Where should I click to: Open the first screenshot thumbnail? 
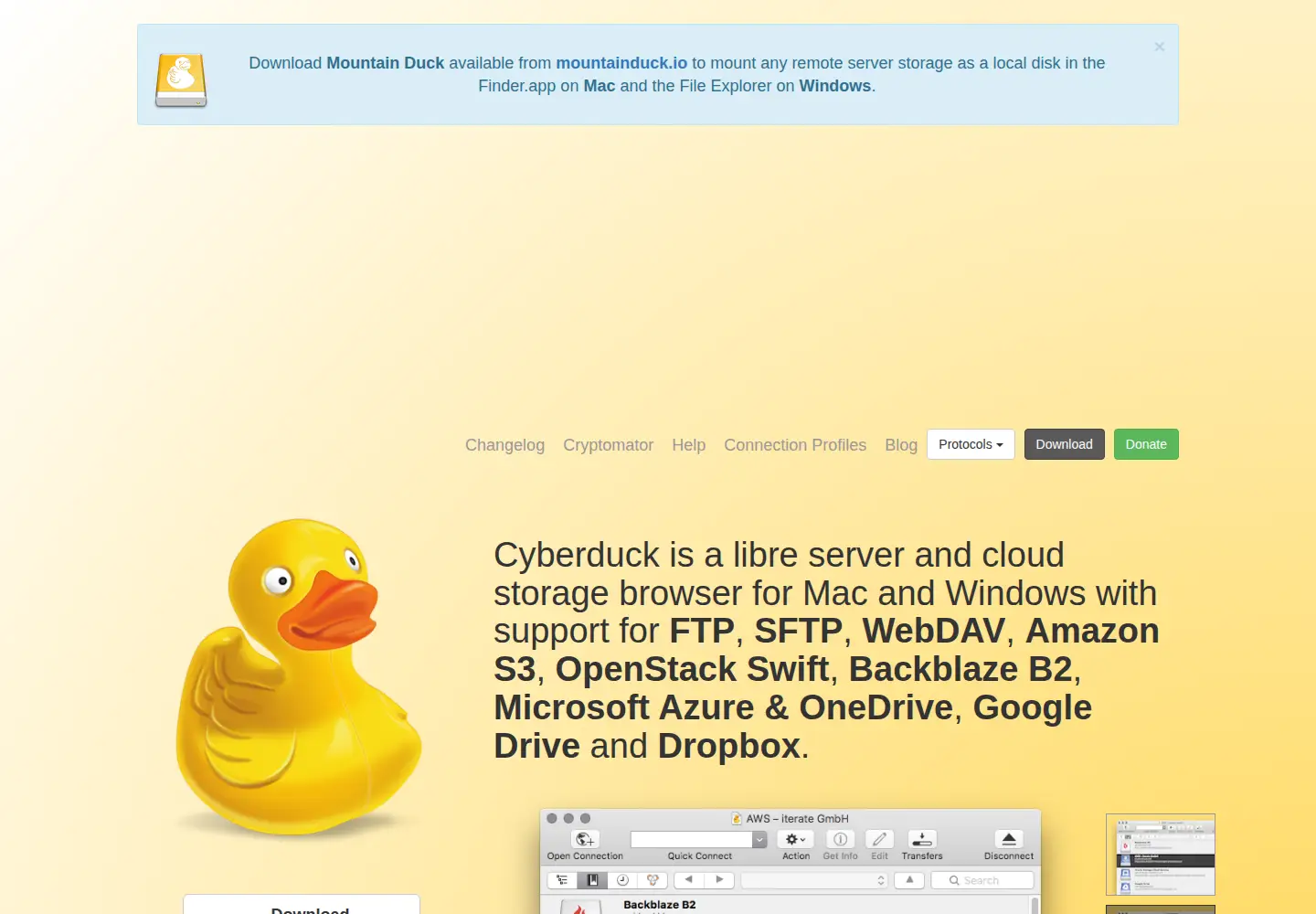(x=1161, y=855)
